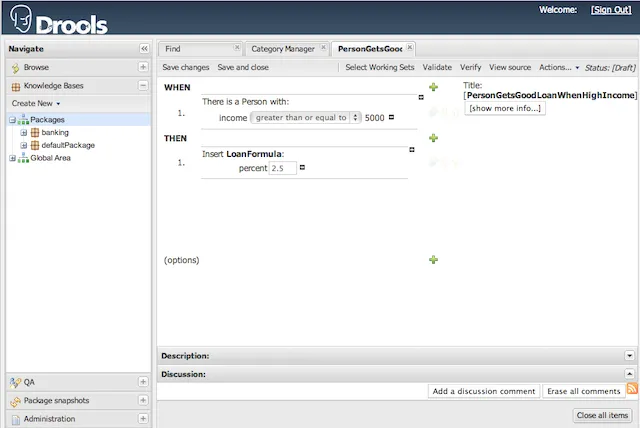640x428 pixels.
Task: Expand the Global Area tree node
Action: (x=12, y=158)
